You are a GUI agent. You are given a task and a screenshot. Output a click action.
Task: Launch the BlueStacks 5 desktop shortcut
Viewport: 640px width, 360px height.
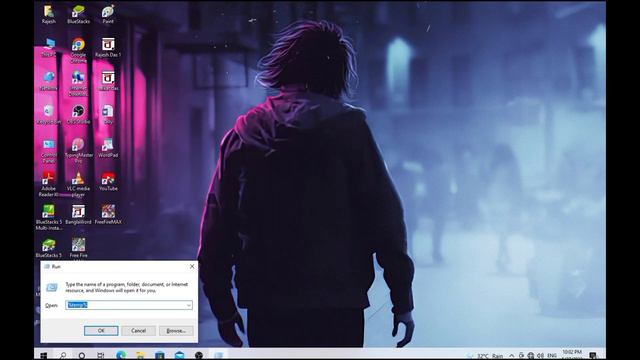[x=49, y=248]
